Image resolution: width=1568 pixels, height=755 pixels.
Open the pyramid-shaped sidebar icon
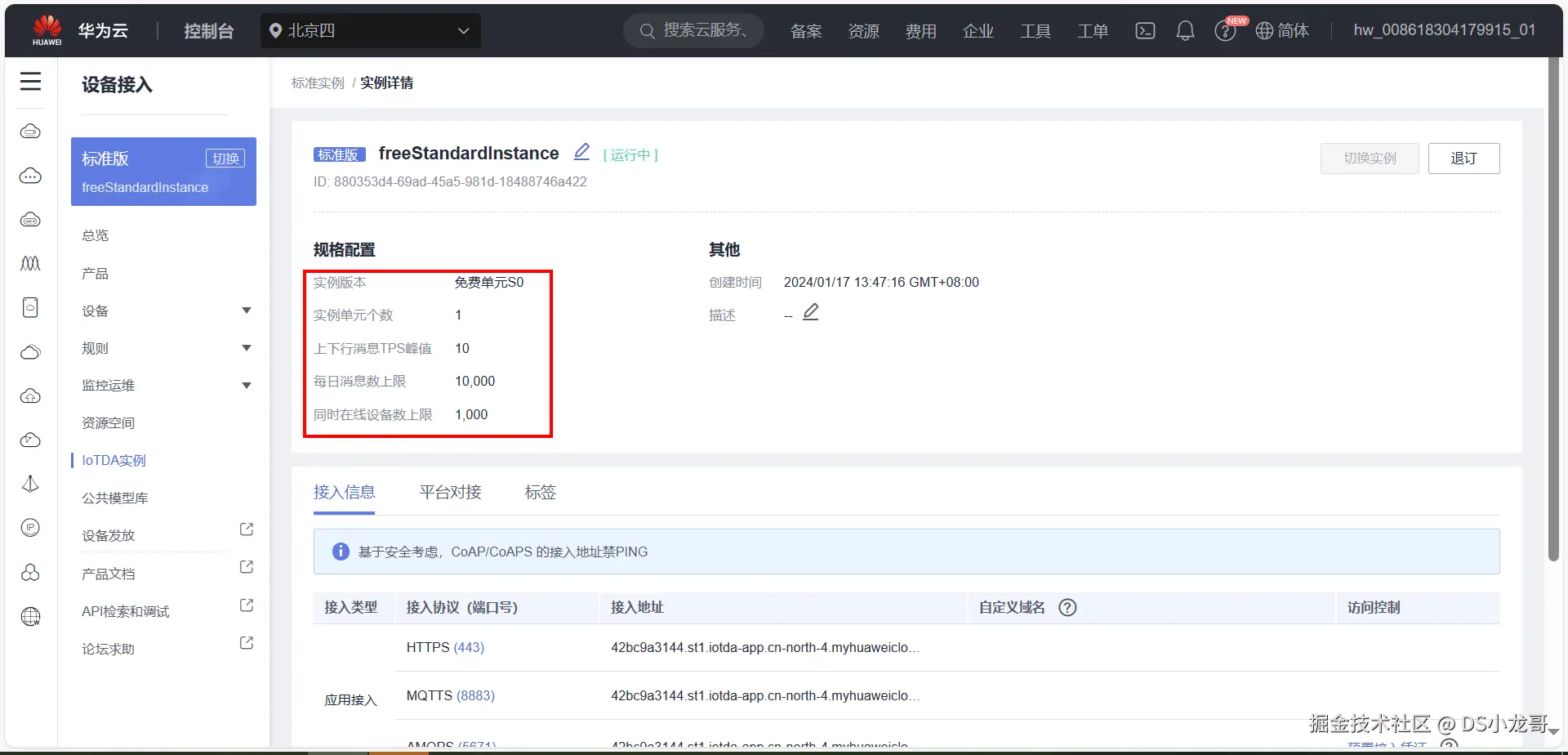(x=30, y=484)
